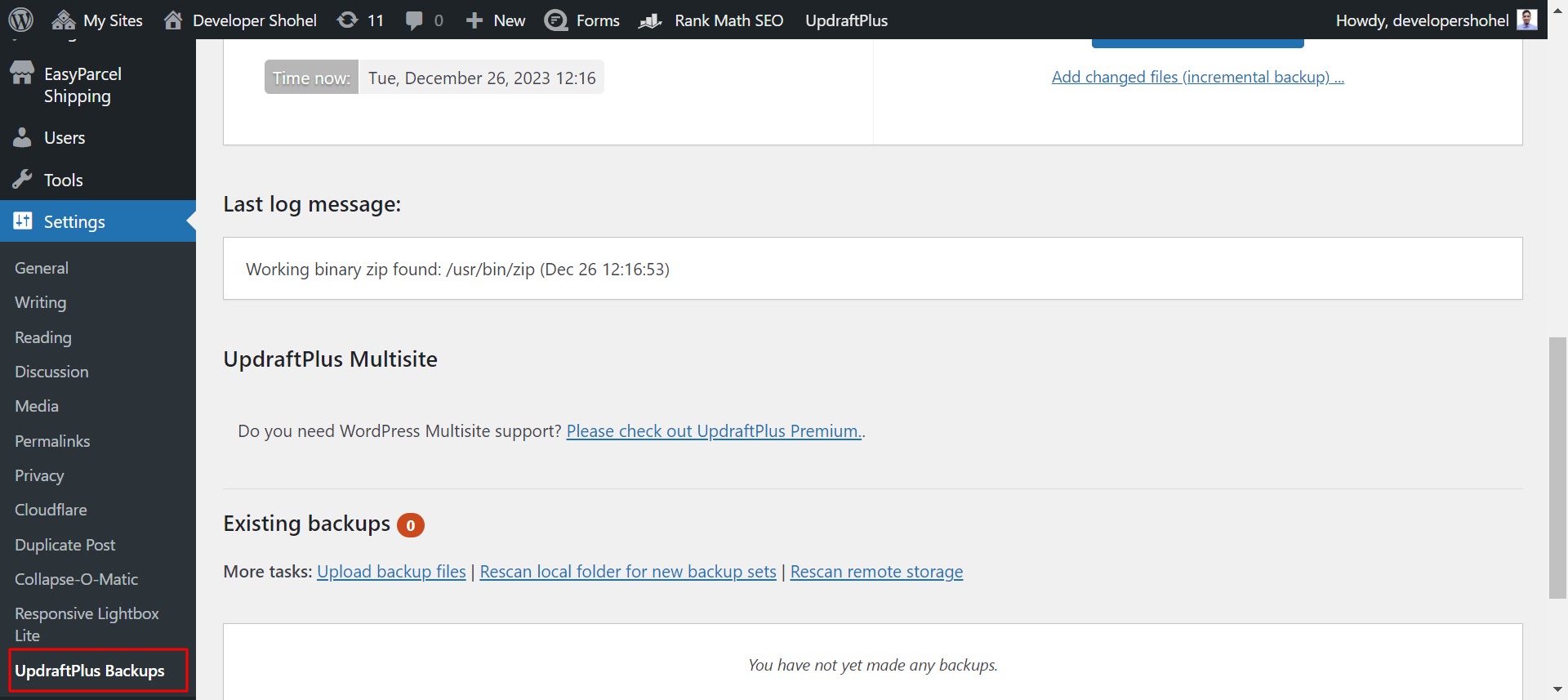Click the WordPress logo icon

point(20,20)
